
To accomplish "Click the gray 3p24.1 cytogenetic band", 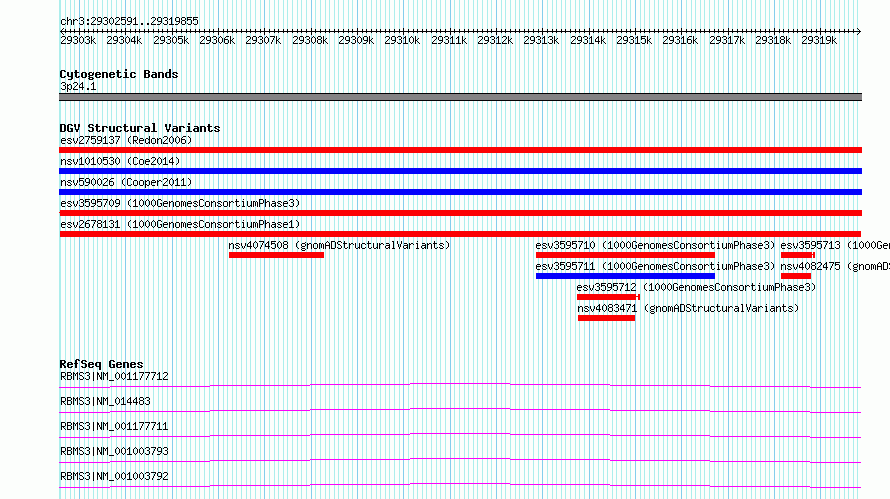I will click(x=460, y=97).
